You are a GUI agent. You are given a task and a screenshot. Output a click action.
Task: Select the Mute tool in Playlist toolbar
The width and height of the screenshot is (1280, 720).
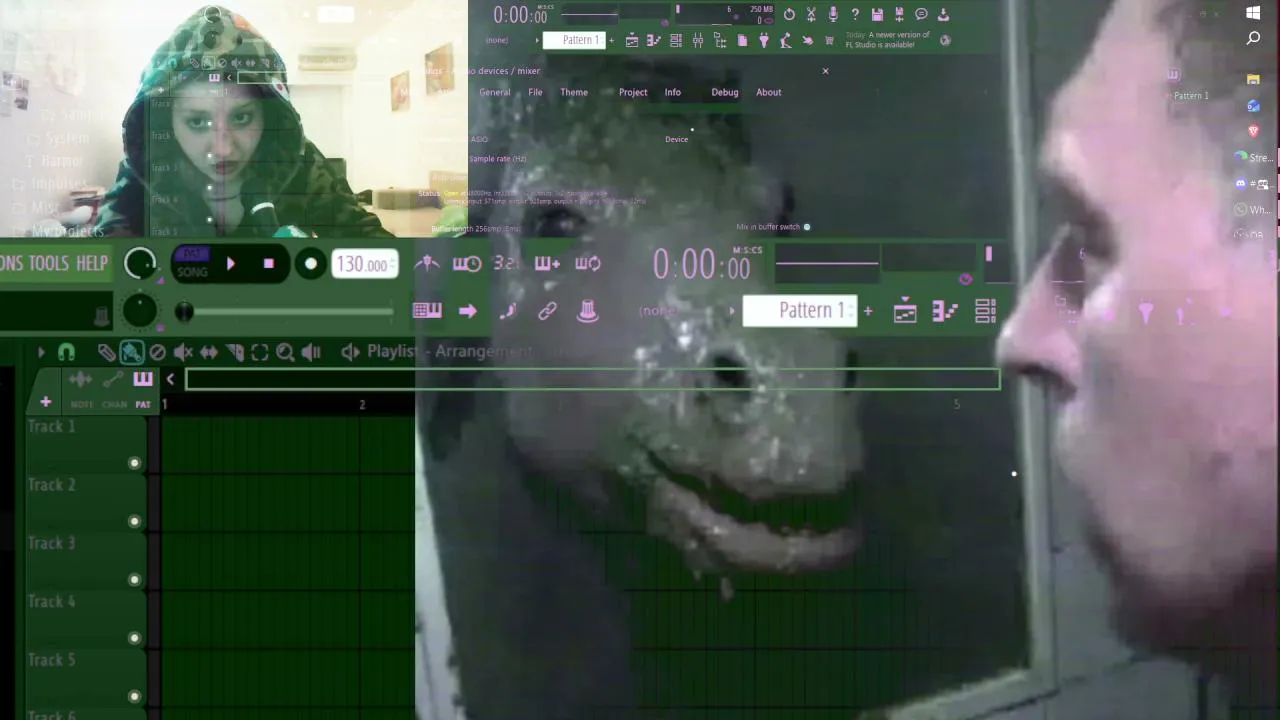click(x=183, y=352)
